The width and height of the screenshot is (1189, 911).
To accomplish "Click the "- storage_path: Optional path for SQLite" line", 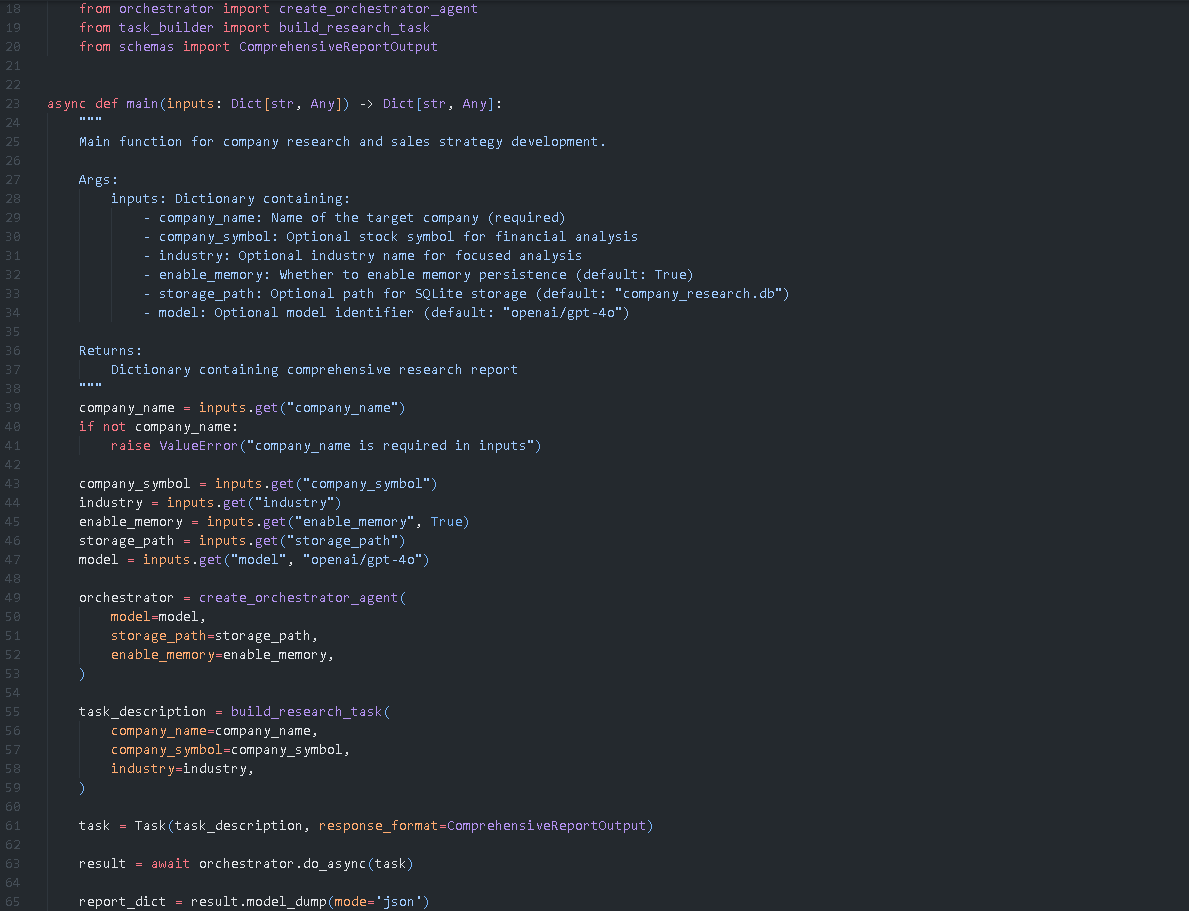I will click(466, 294).
